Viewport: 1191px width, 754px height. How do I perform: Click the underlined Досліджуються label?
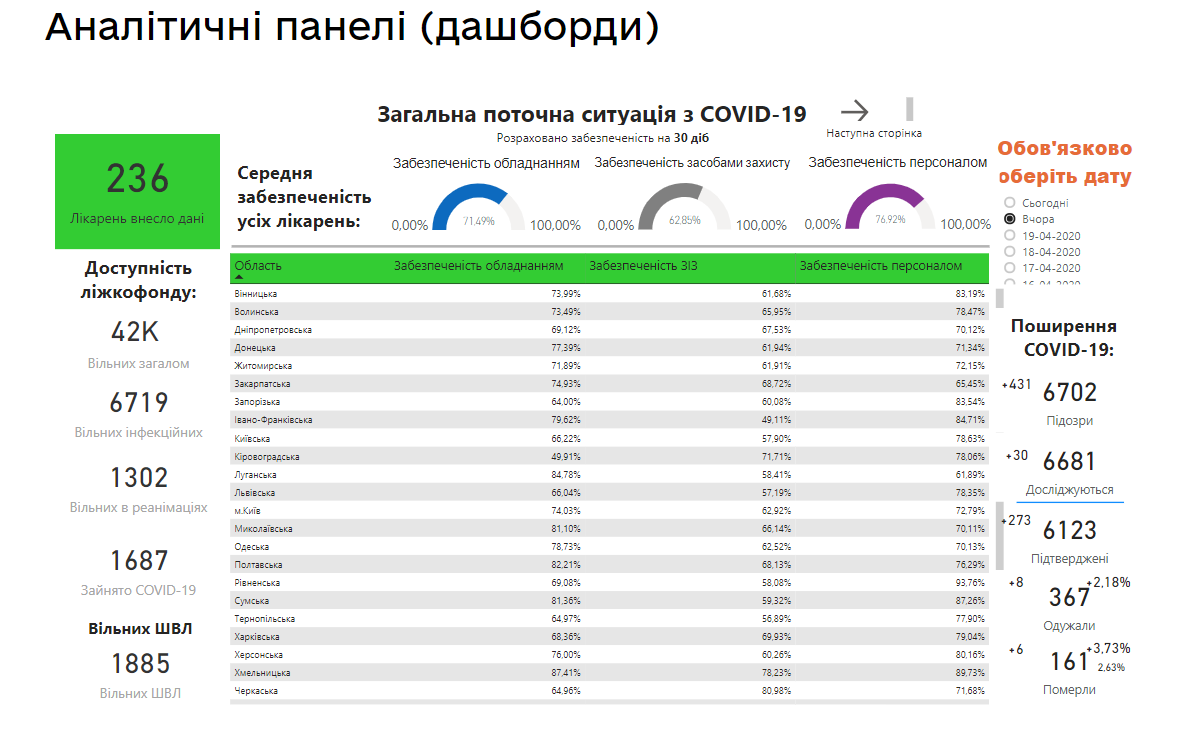tap(1069, 490)
